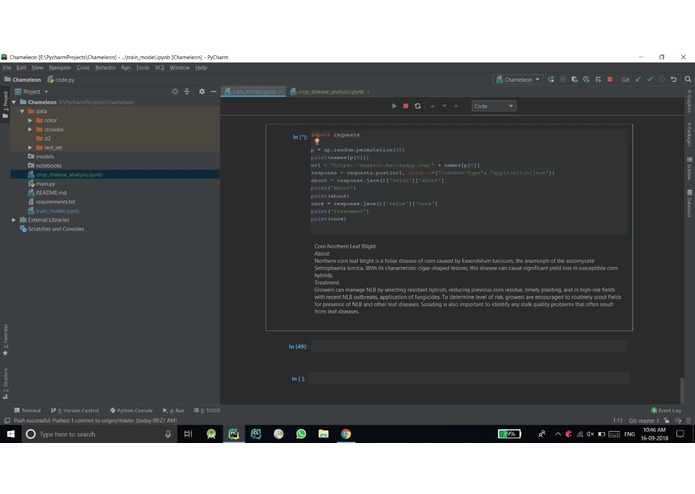Open the TODO tool window
This screenshot has width=695, height=494.
click(207, 411)
